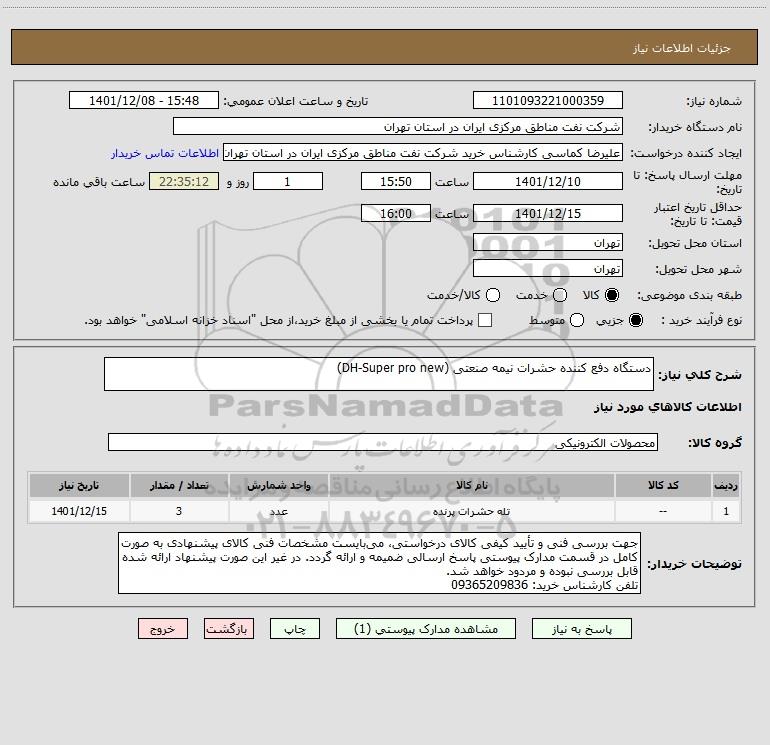Image resolution: width=770 pixels, height=745 pixels.
Task: Click the کد کالا column header
Action: click(x=663, y=485)
